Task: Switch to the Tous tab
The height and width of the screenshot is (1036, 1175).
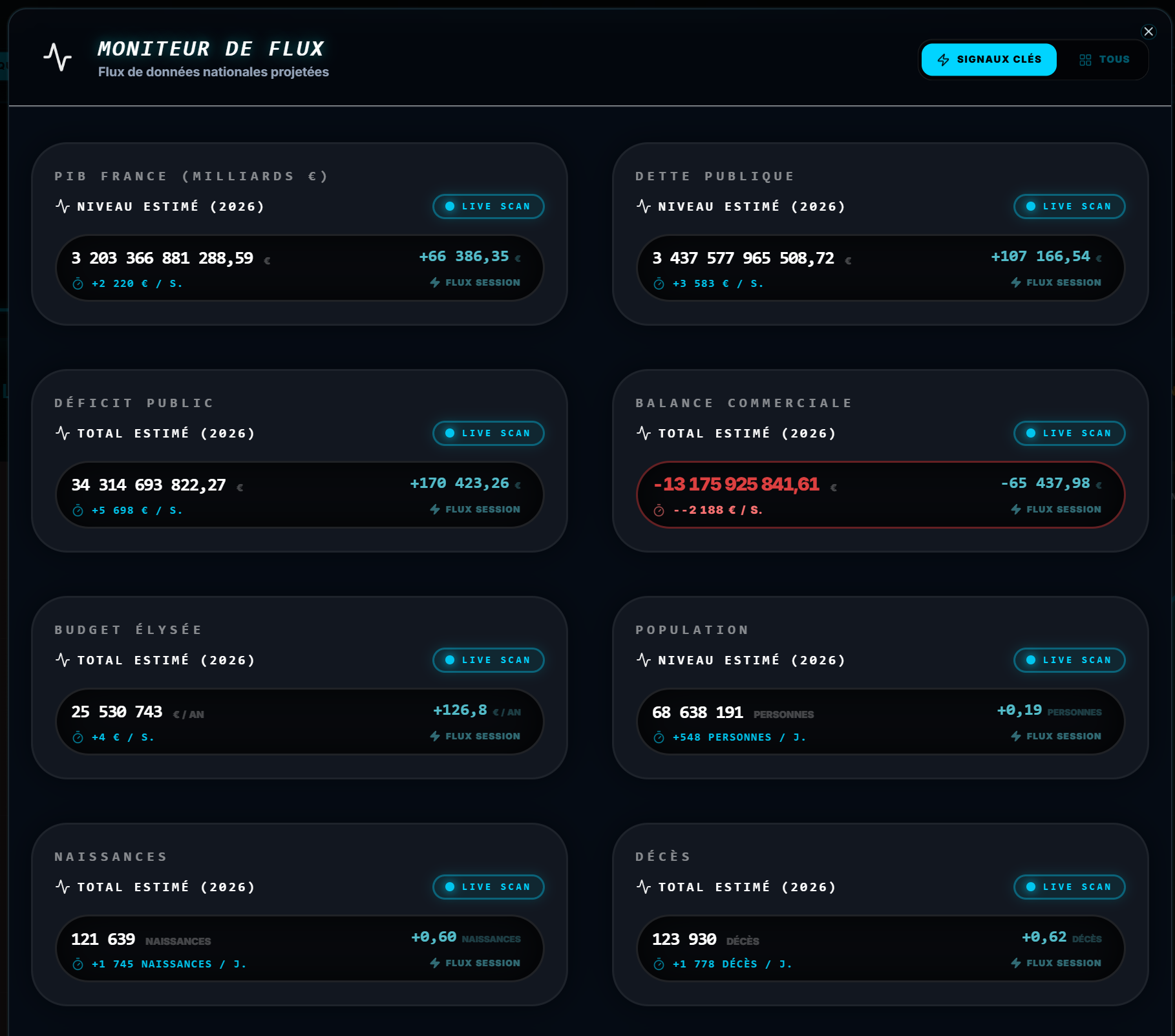Action: point(1105,59)
